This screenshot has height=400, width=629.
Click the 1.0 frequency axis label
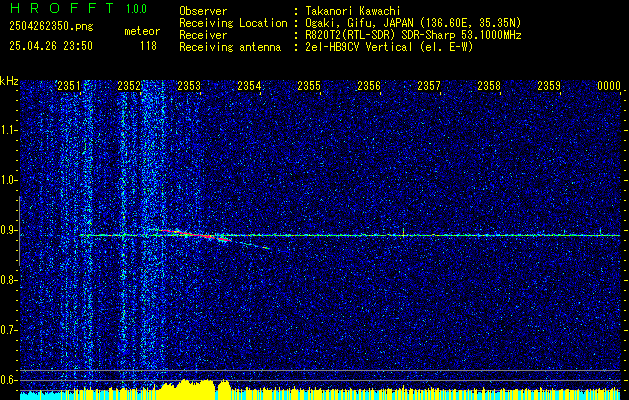coord(9,180)
